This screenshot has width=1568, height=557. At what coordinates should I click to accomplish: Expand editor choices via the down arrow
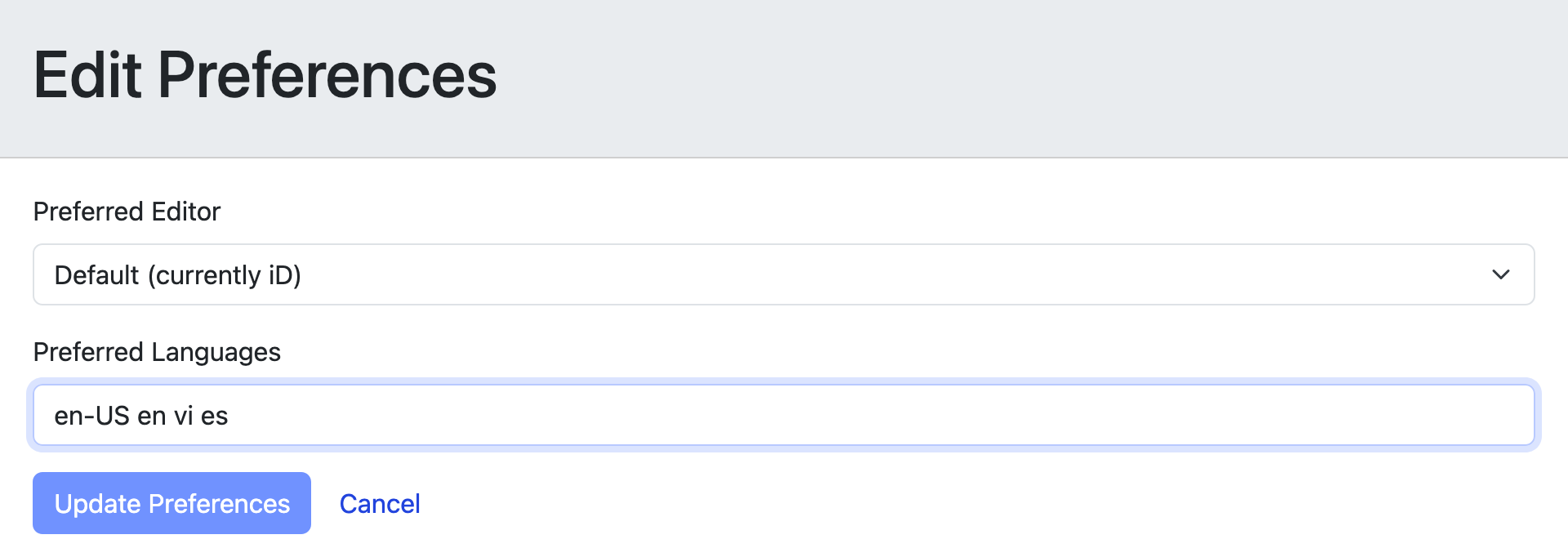(1500, 274)
